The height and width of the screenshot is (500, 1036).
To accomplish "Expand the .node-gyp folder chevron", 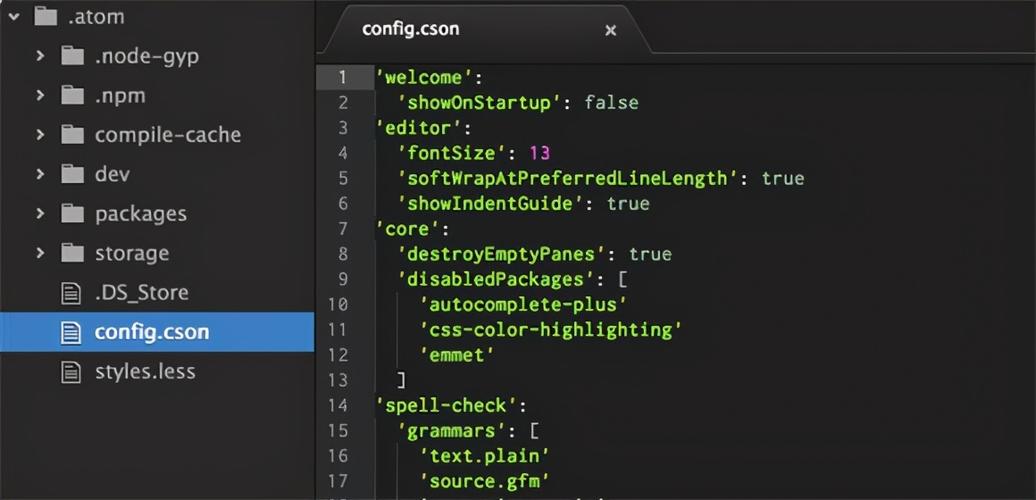I will click(40, 56).
